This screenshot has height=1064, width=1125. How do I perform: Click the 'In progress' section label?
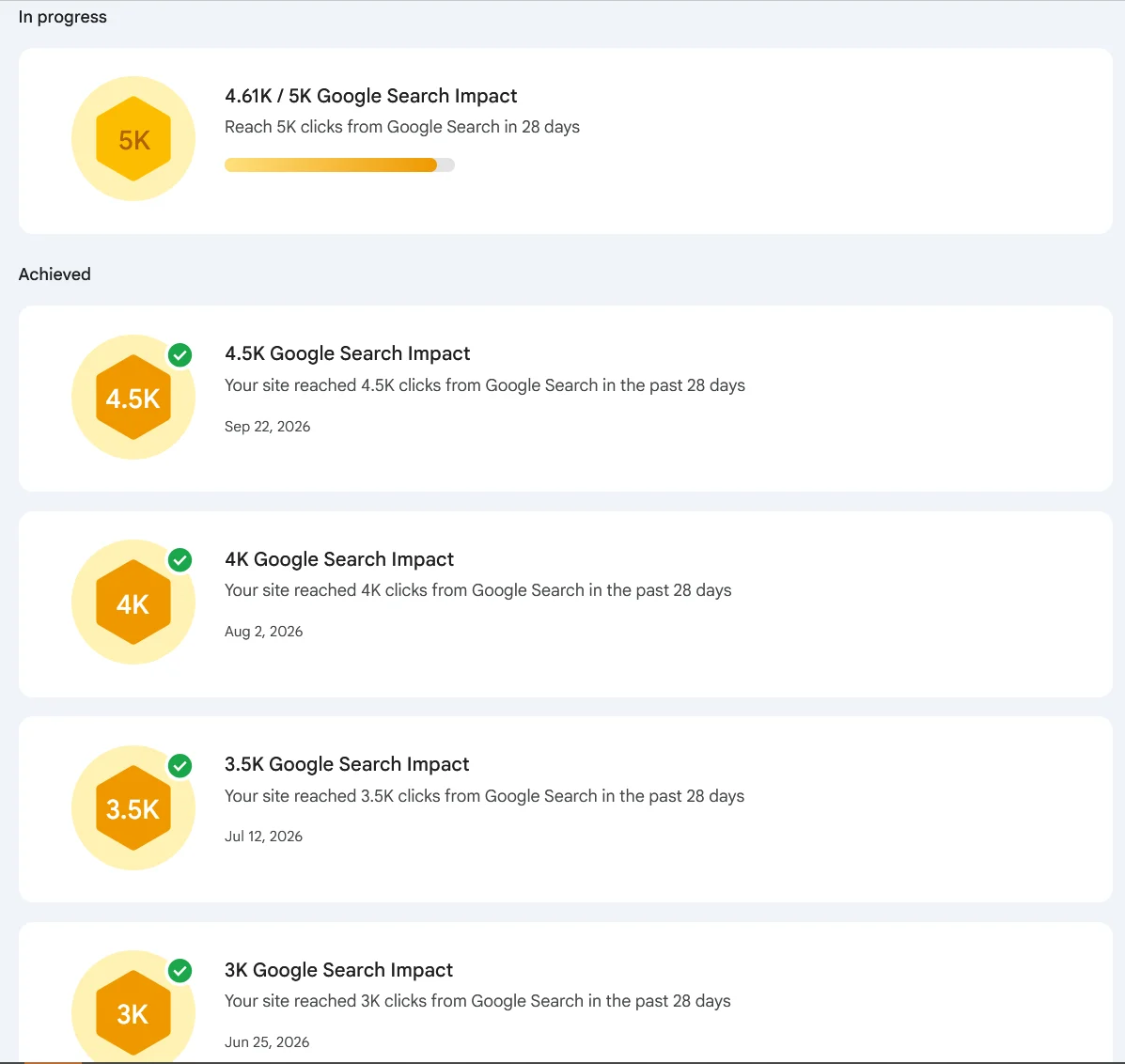(x=62, y=17)
